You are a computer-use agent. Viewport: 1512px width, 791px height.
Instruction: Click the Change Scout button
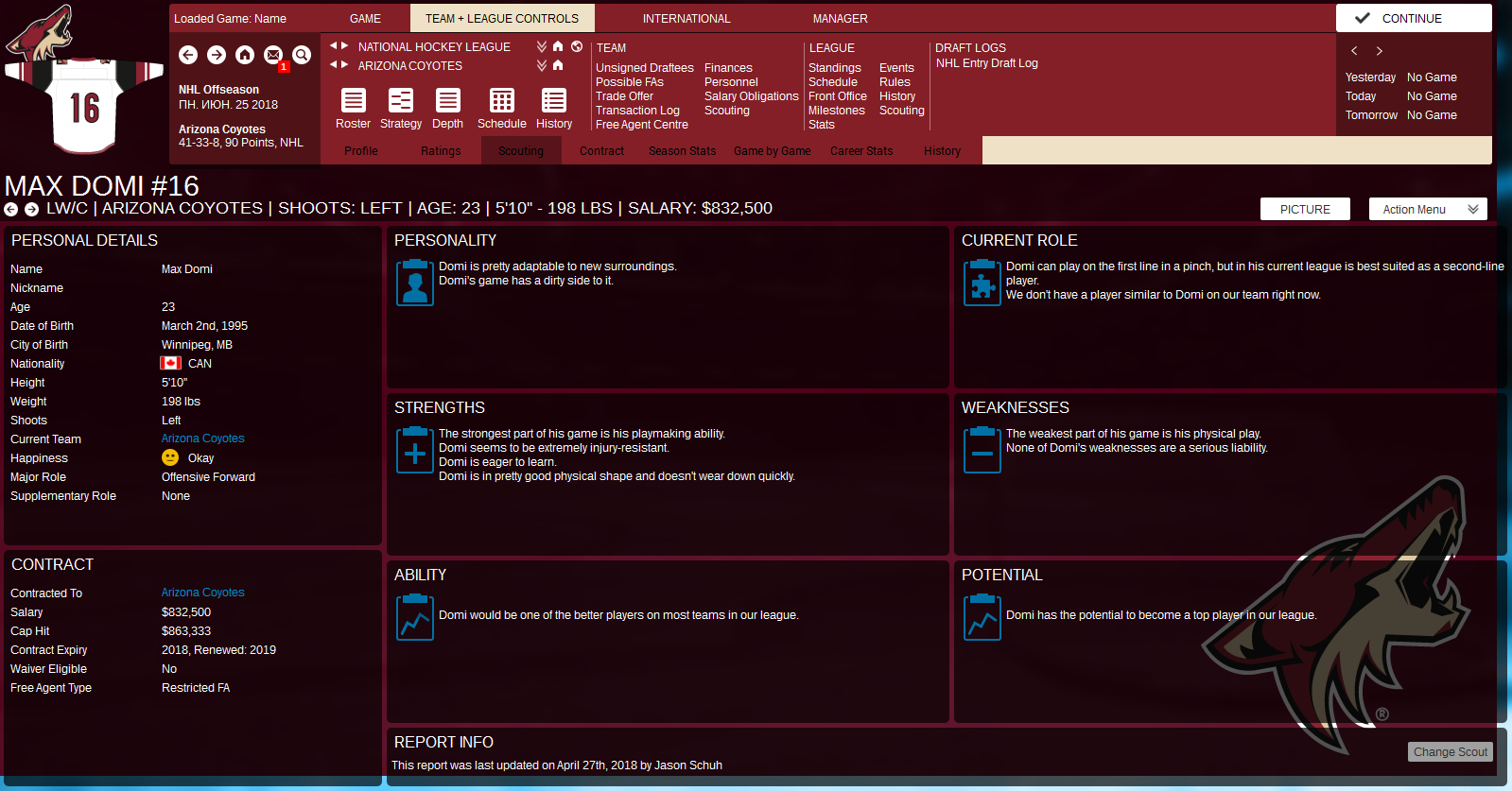1451,751
